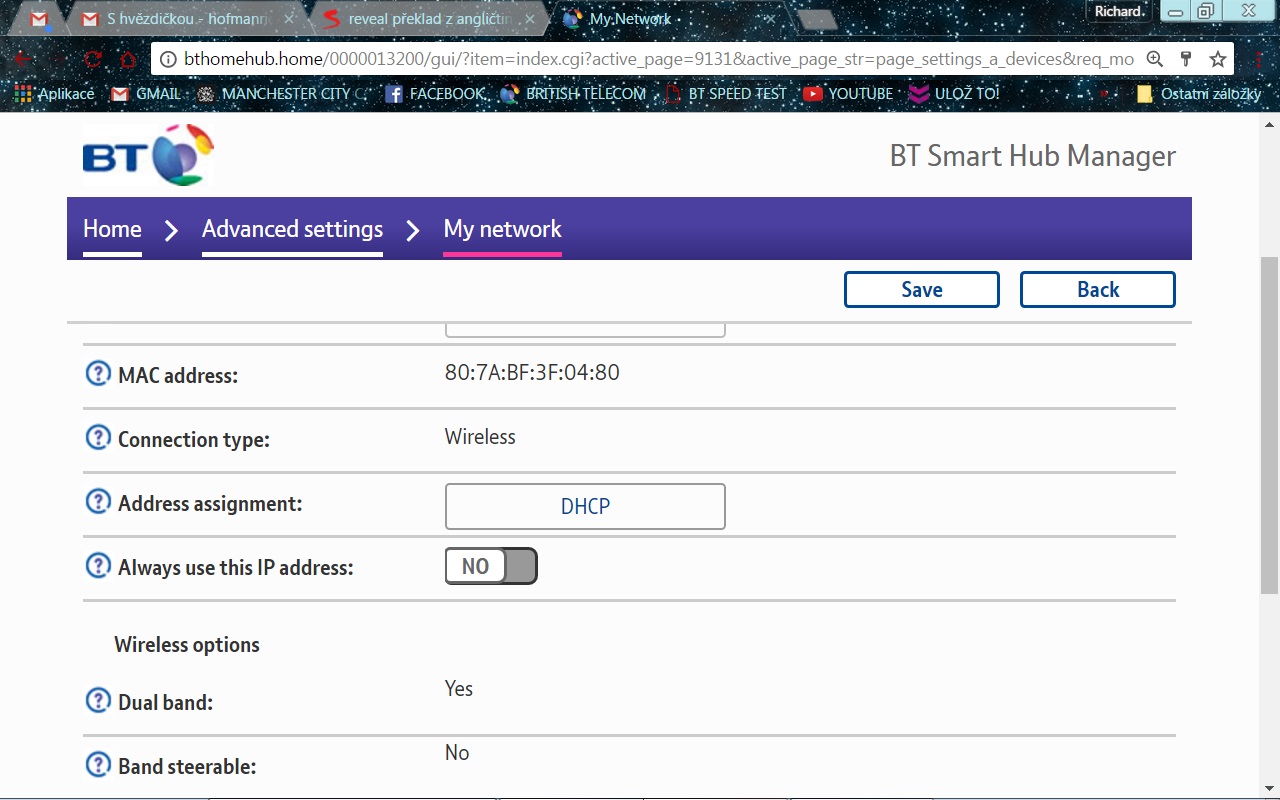This screenshot has width=1280, height=800.
Task: Open help for MAC address
Action: pos(98,374)
